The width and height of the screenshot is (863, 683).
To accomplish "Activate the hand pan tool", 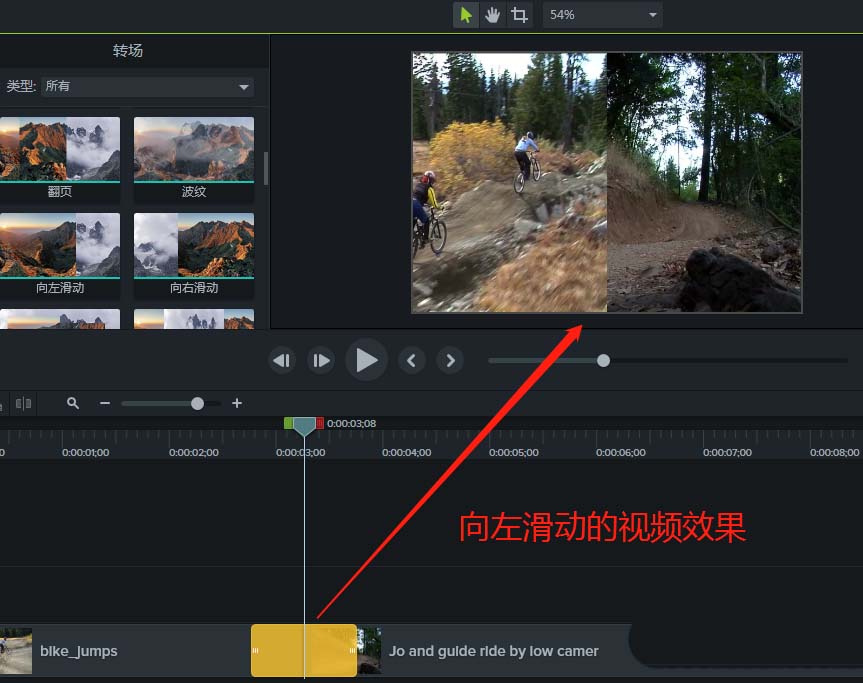I will 493,15.
